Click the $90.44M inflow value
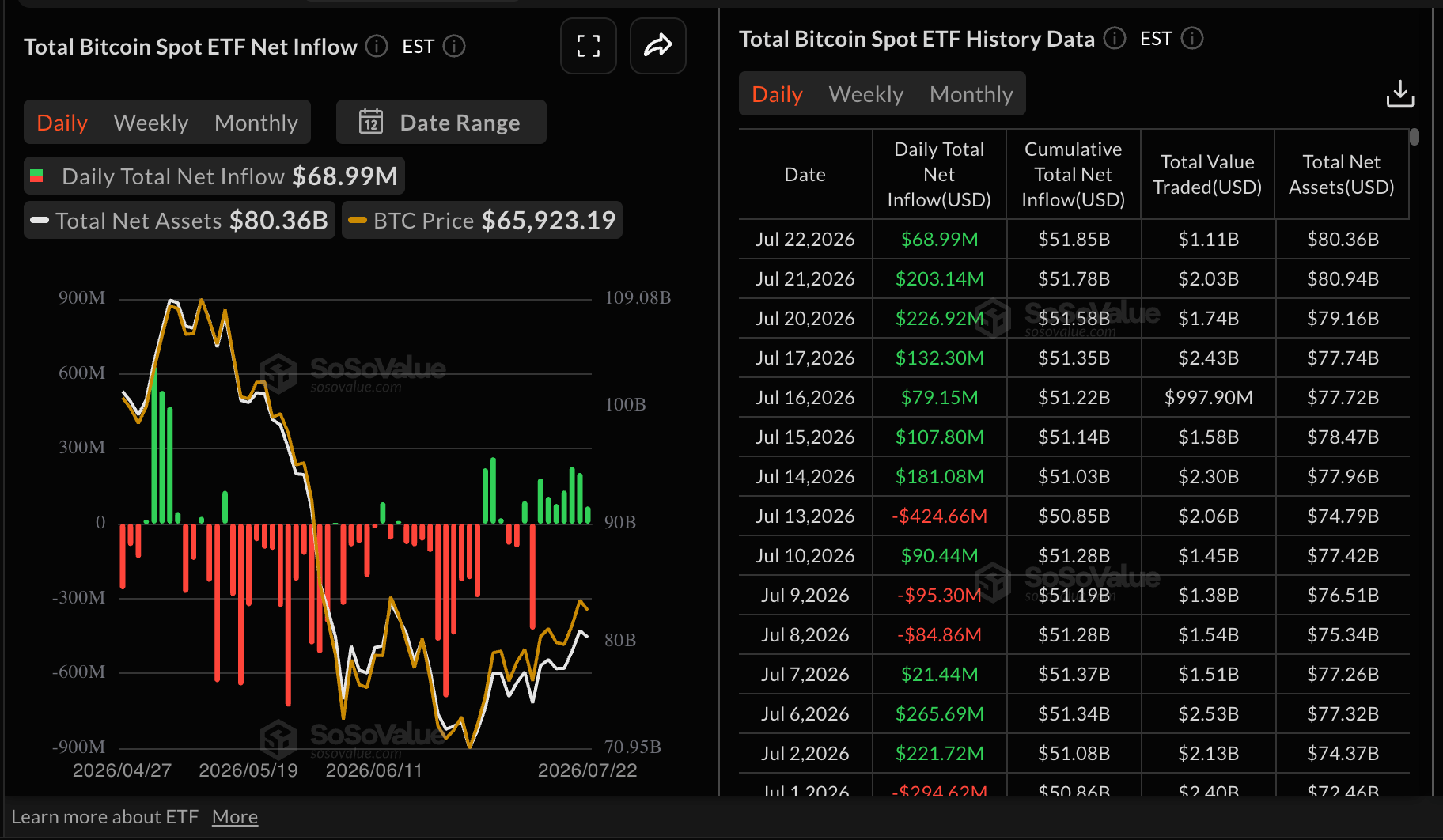This screenshot has height=840, width=1443. (939, 556)
